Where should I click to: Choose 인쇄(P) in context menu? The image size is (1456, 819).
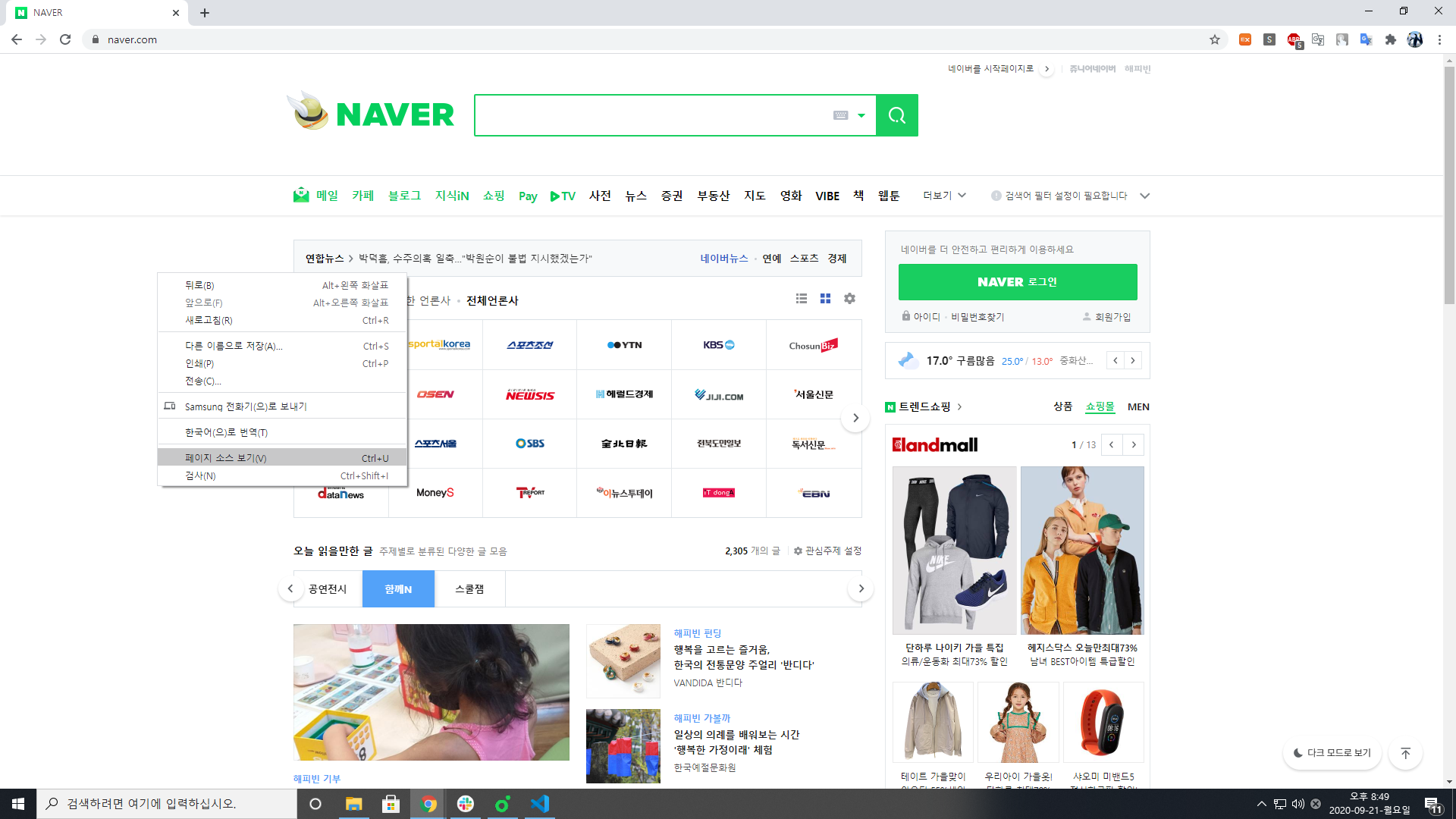point(282,363)
